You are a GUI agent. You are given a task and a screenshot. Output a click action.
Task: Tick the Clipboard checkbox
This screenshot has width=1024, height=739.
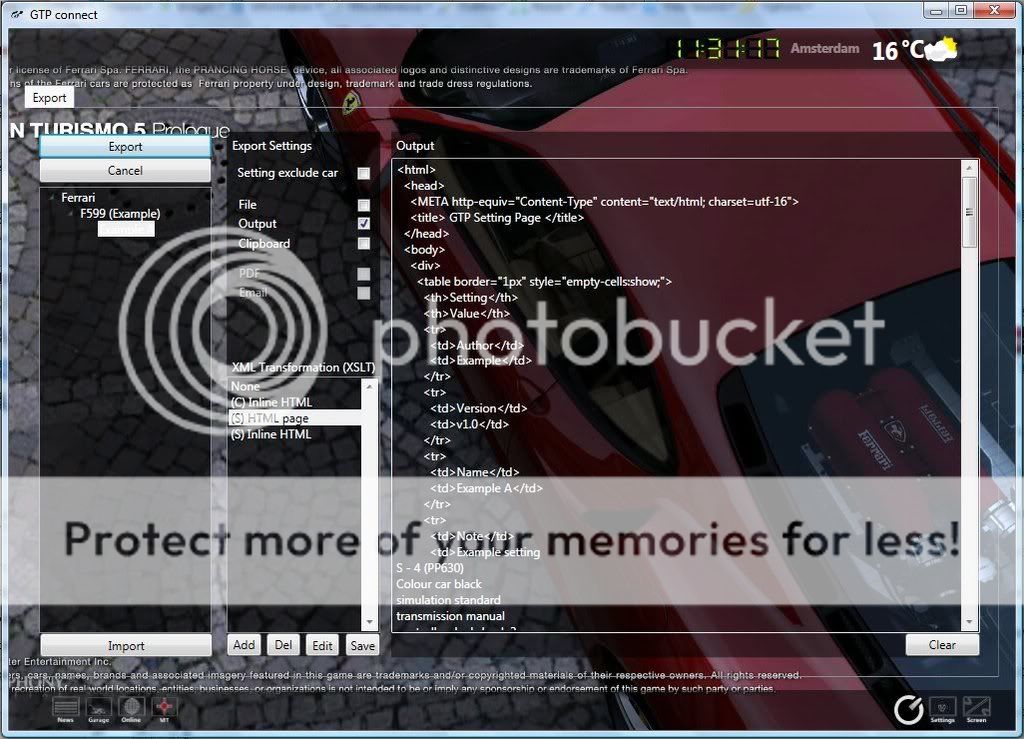coord(364,243)
